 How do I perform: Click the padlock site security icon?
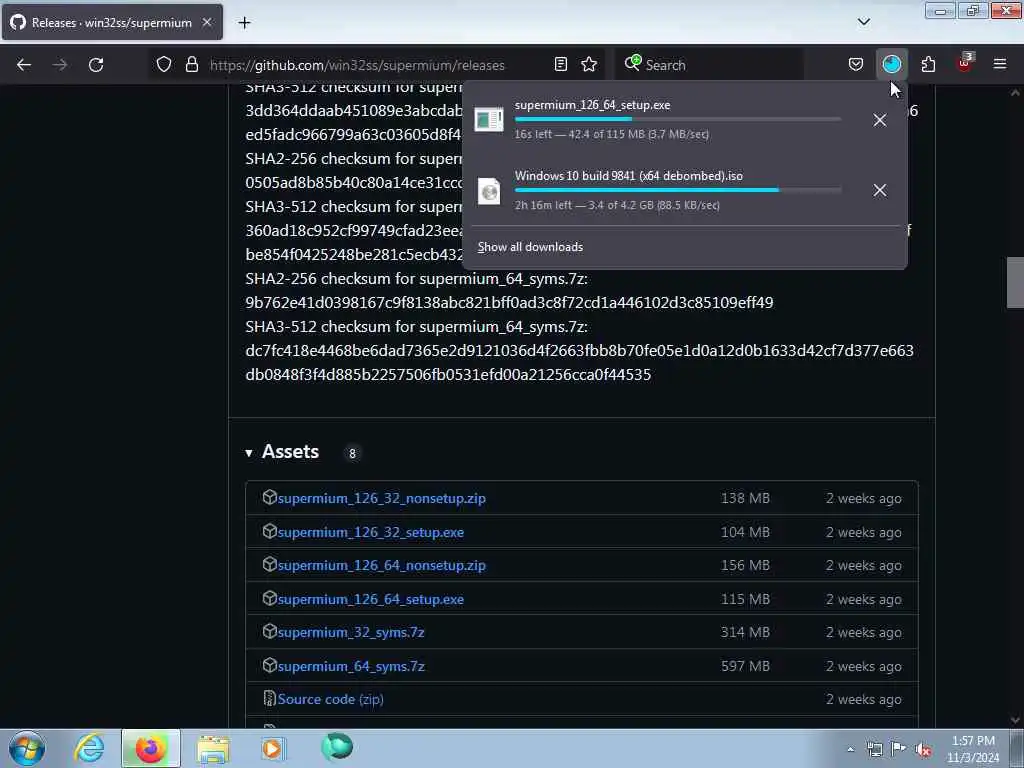191,64
